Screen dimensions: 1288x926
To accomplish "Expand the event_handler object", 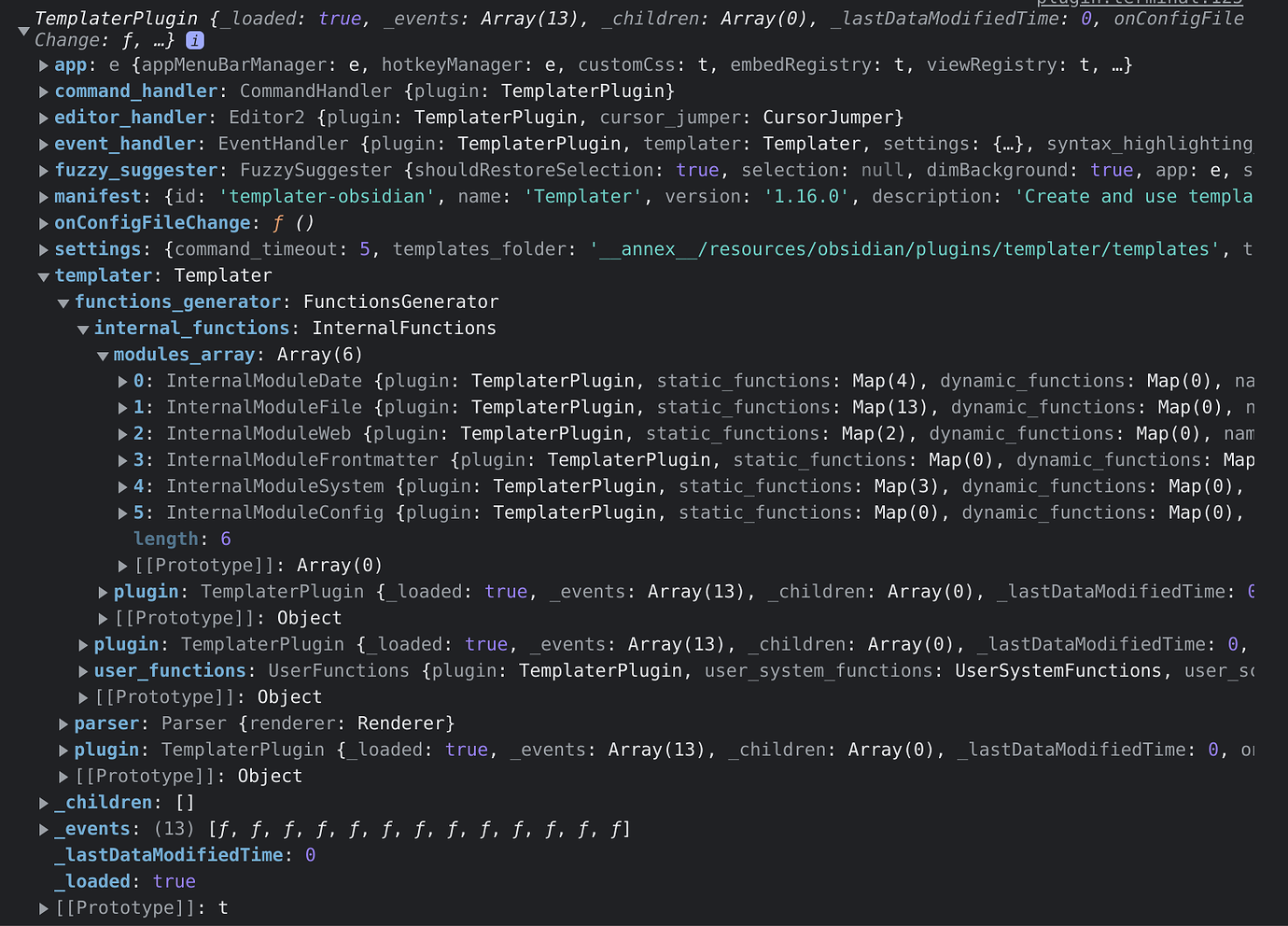I will [x=43, y=143].
